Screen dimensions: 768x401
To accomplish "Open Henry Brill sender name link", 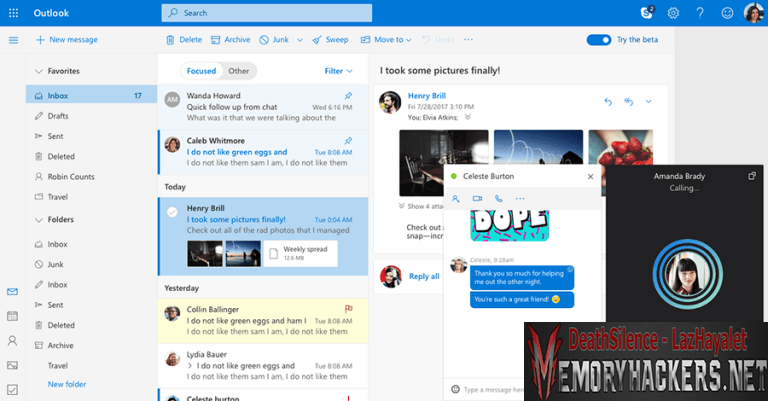I will click(x=427, y=95).
